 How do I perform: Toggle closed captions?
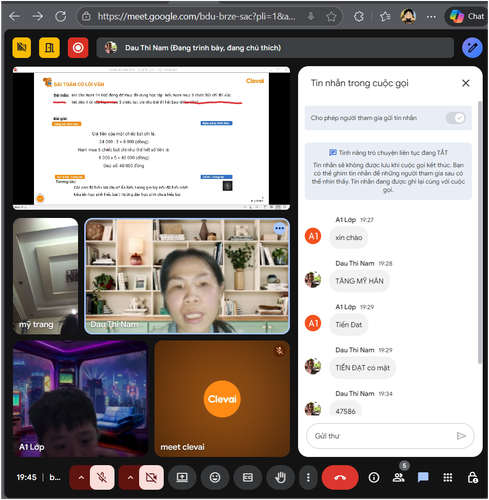click(248, 477)
